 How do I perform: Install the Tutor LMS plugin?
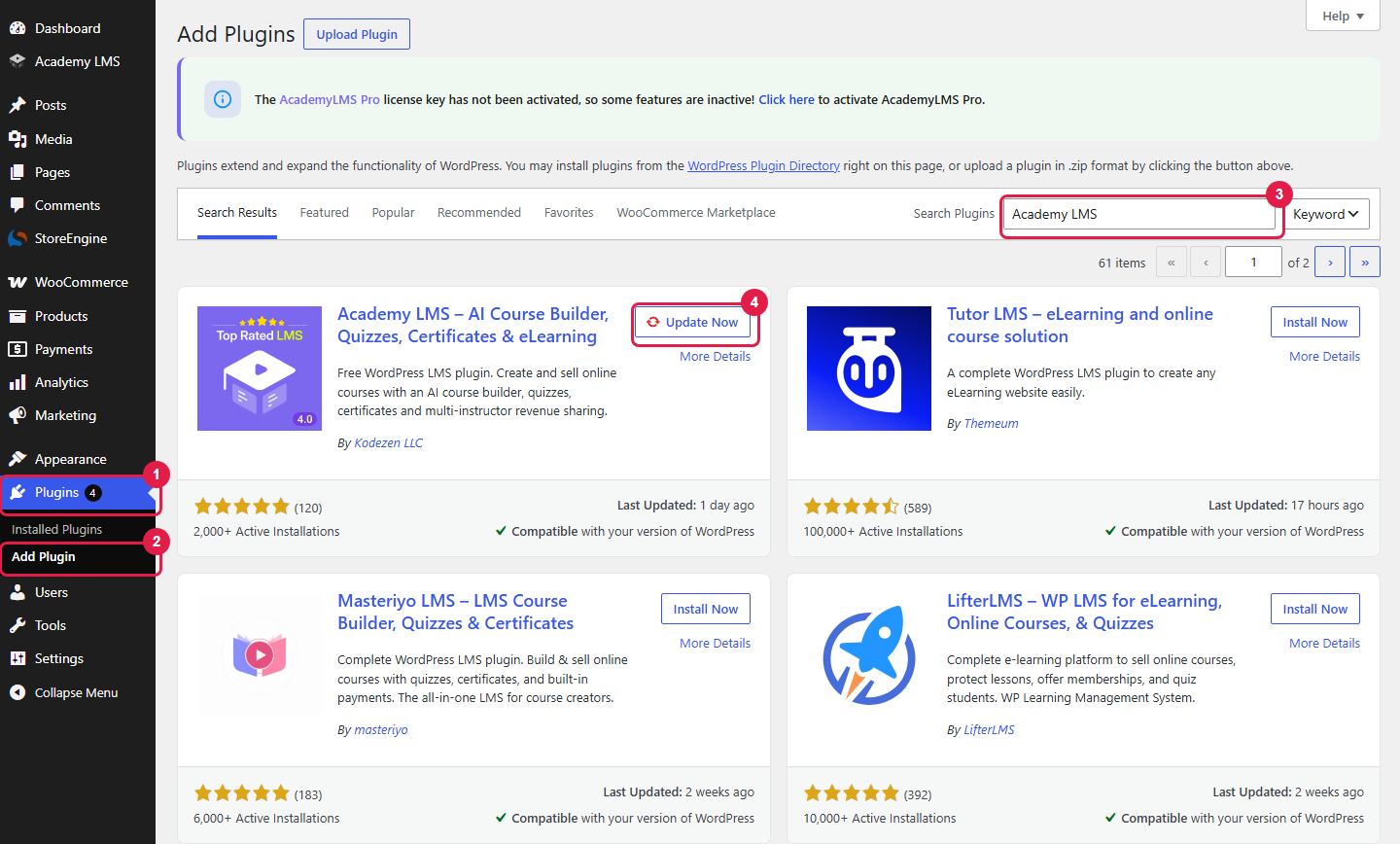[x=1315, y=323]
